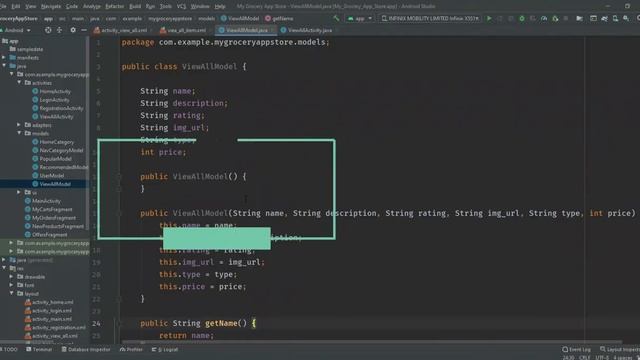Select LoginActivity in project tree

coord(51,100)
